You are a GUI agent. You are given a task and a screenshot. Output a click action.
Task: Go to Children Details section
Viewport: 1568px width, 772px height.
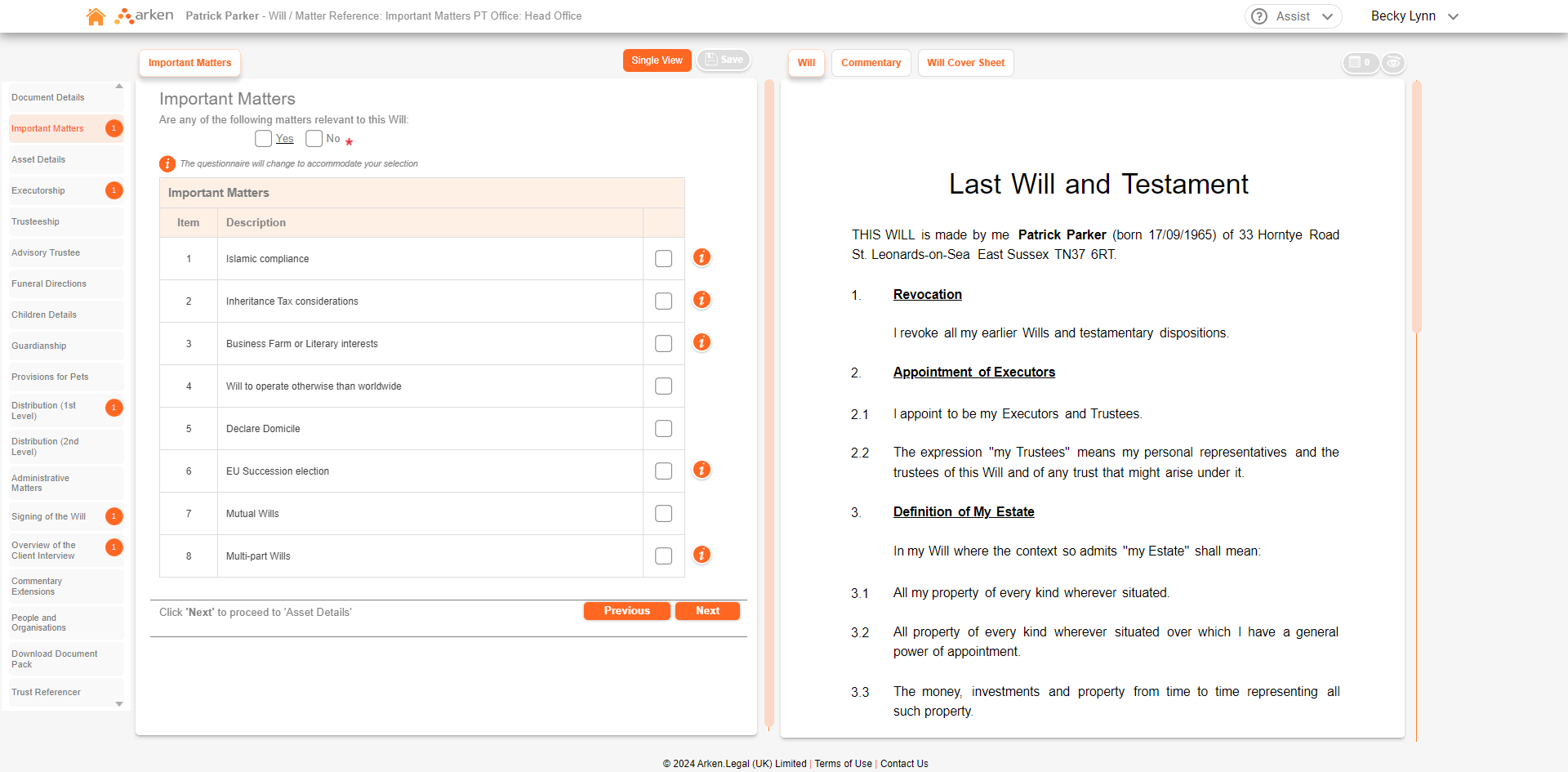66,315
